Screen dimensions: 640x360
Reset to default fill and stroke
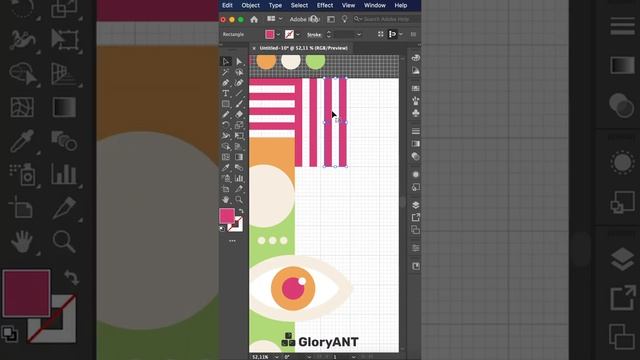point(222,229)
